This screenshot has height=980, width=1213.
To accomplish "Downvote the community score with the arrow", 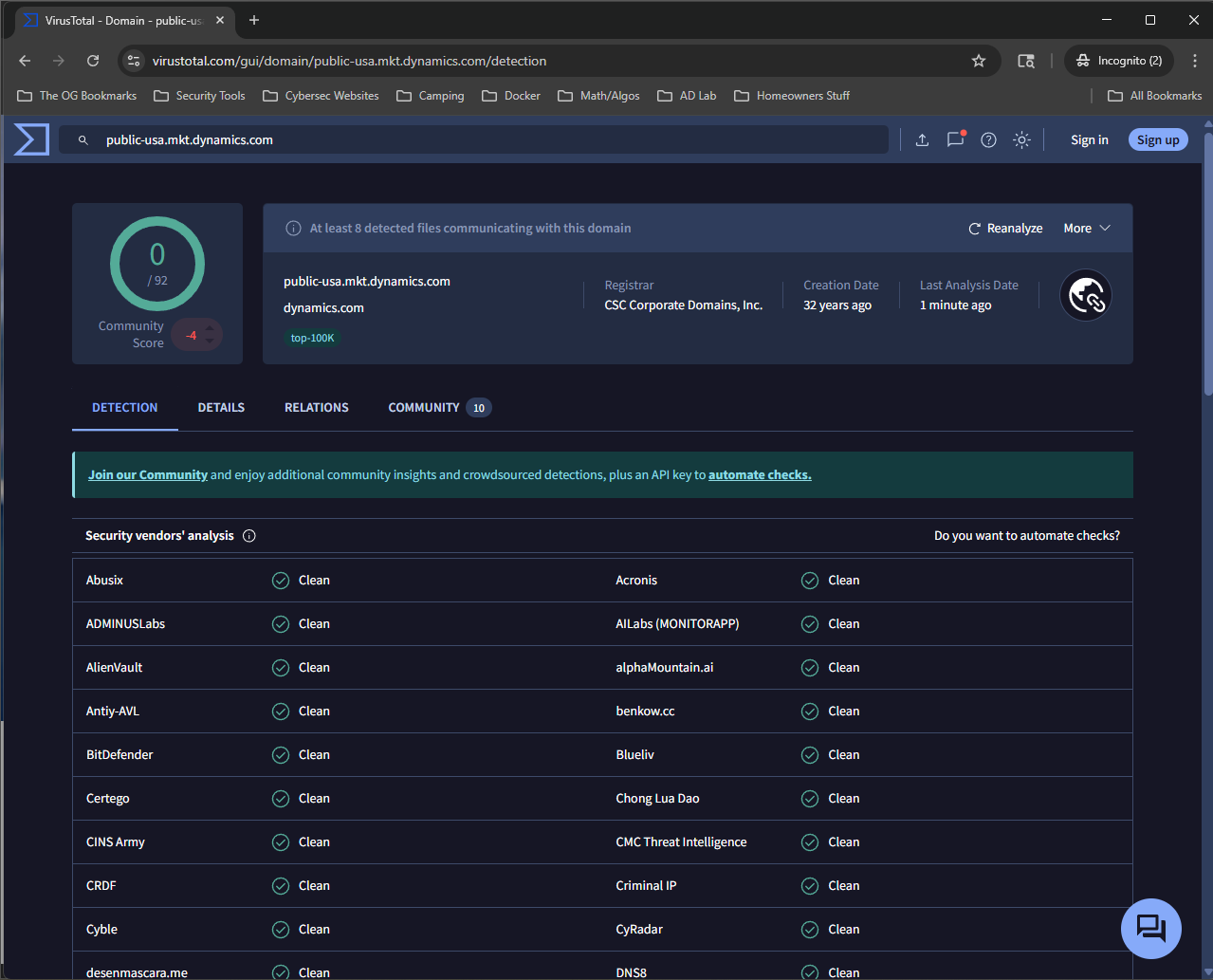I will tap(211, 340).
